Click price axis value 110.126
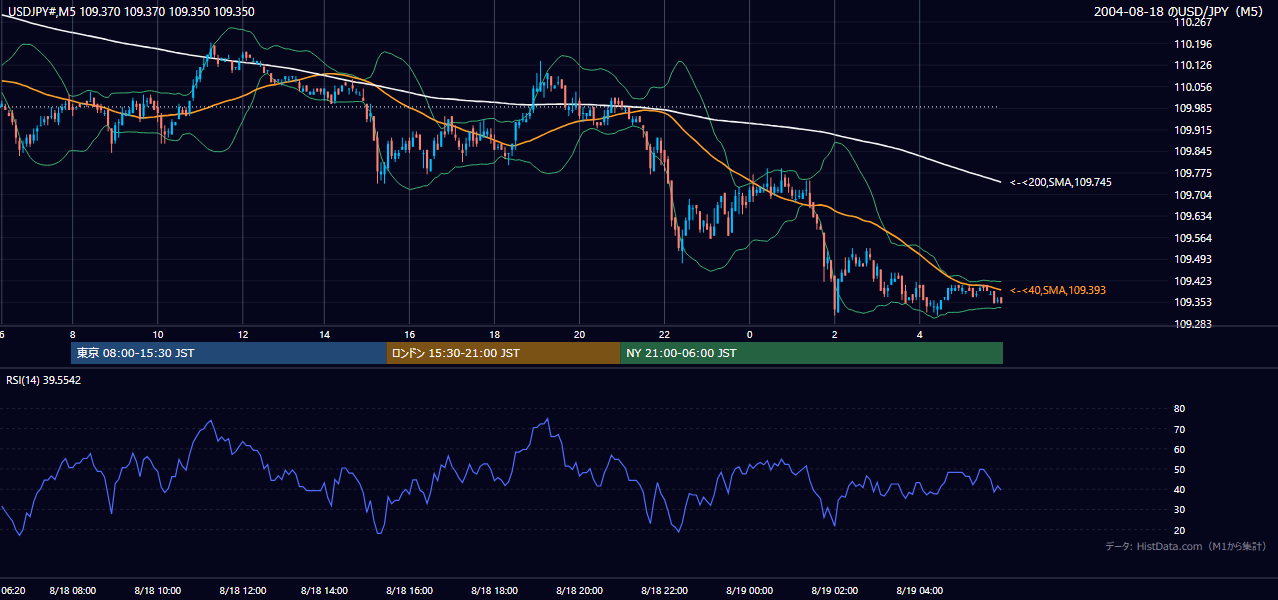This screenshot has height=600, width=1278. [1194, 66]
